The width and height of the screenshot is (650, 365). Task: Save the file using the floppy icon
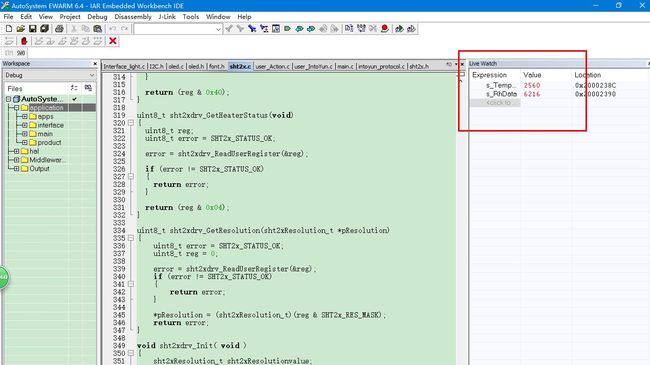(32, 29)
